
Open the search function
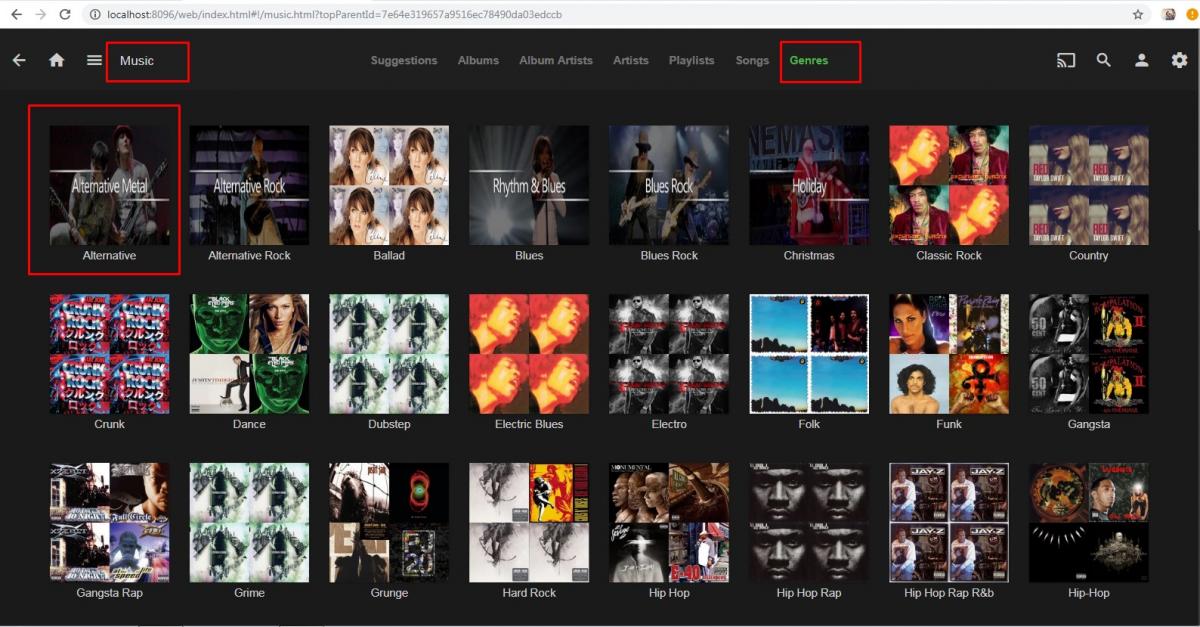click(1103, 60)
